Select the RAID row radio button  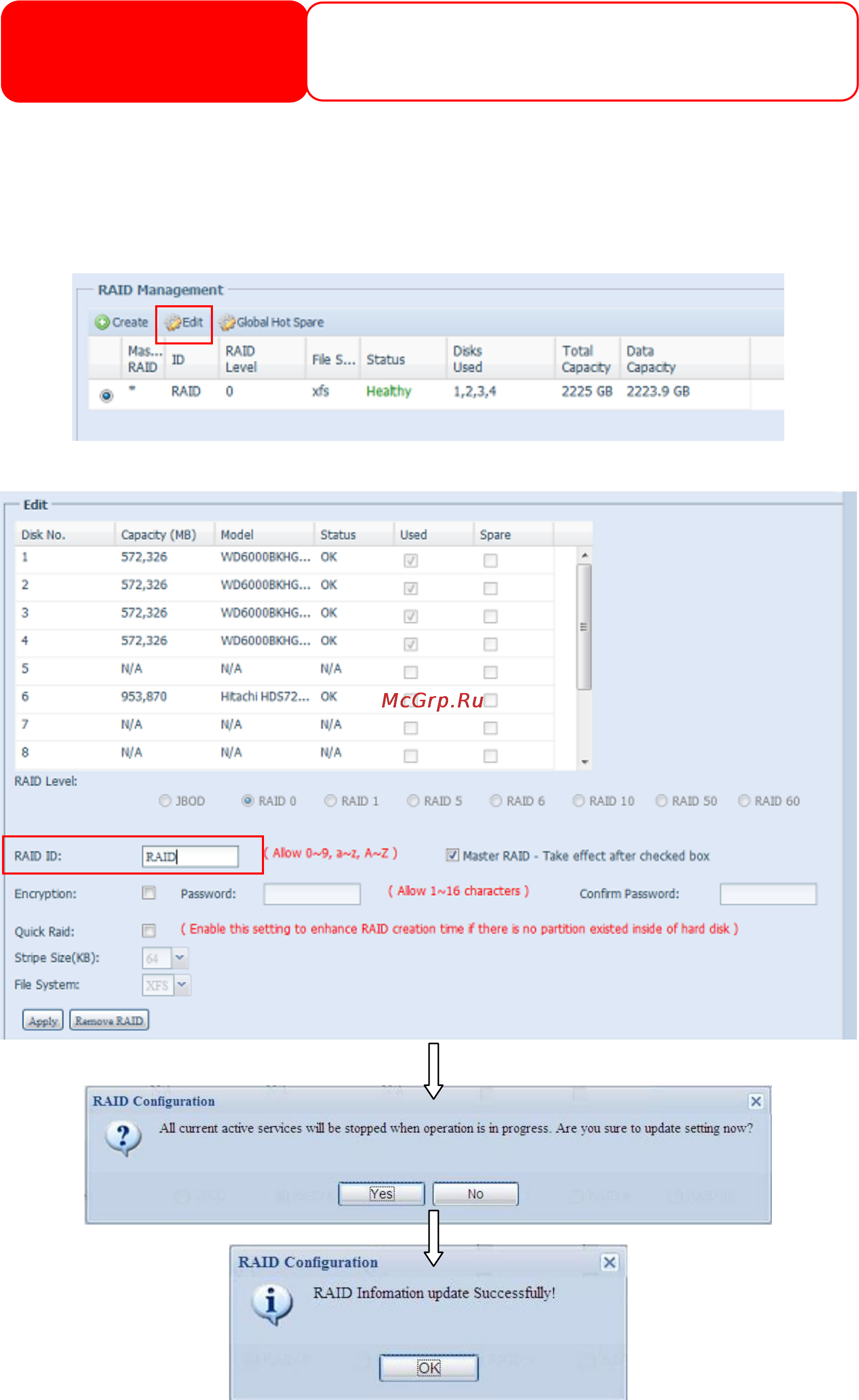pyautogui.click(x=106, y=395)
